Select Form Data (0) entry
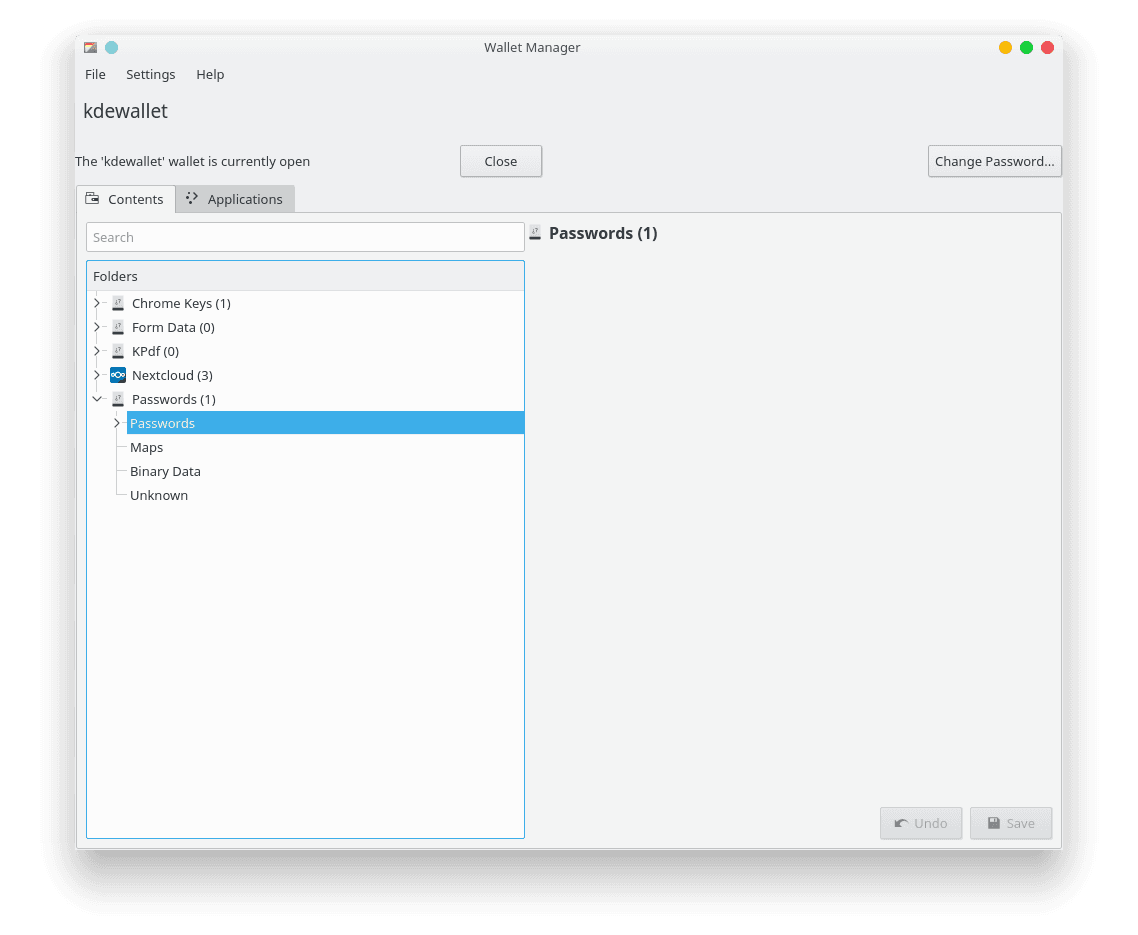This screenshot has width=1138, height=935. pos(173,327)
